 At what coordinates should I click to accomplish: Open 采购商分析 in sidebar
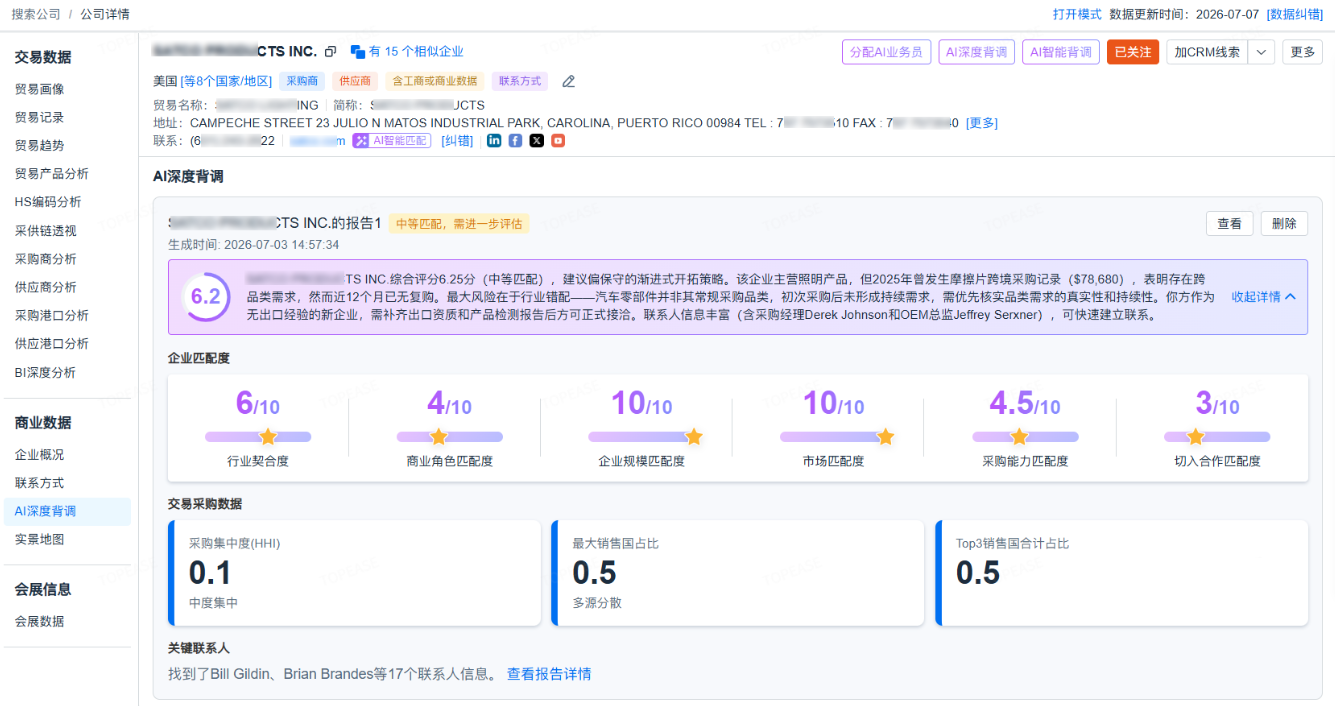[x=45, y=259]
